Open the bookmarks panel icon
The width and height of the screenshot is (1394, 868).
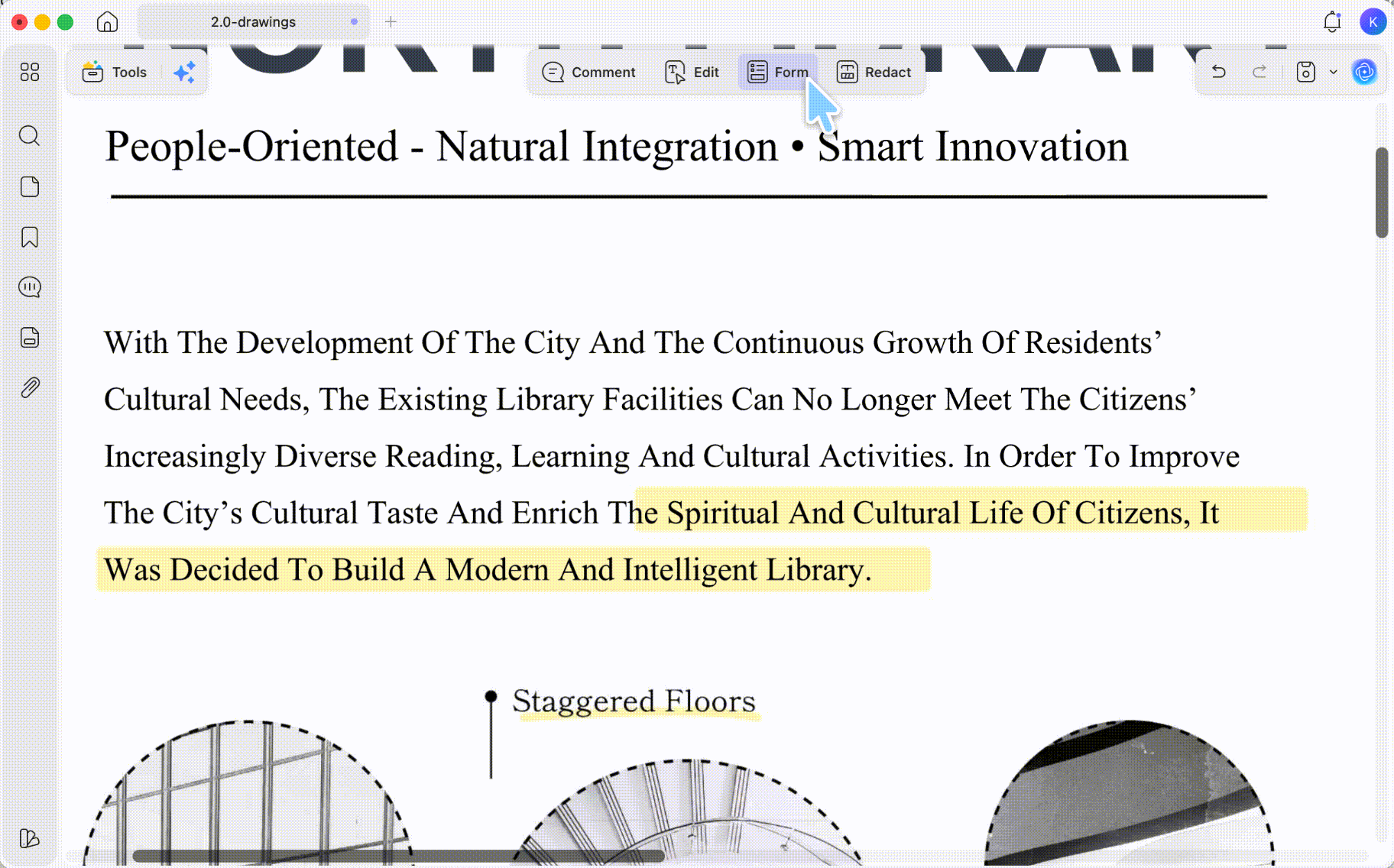pos(30,237)
